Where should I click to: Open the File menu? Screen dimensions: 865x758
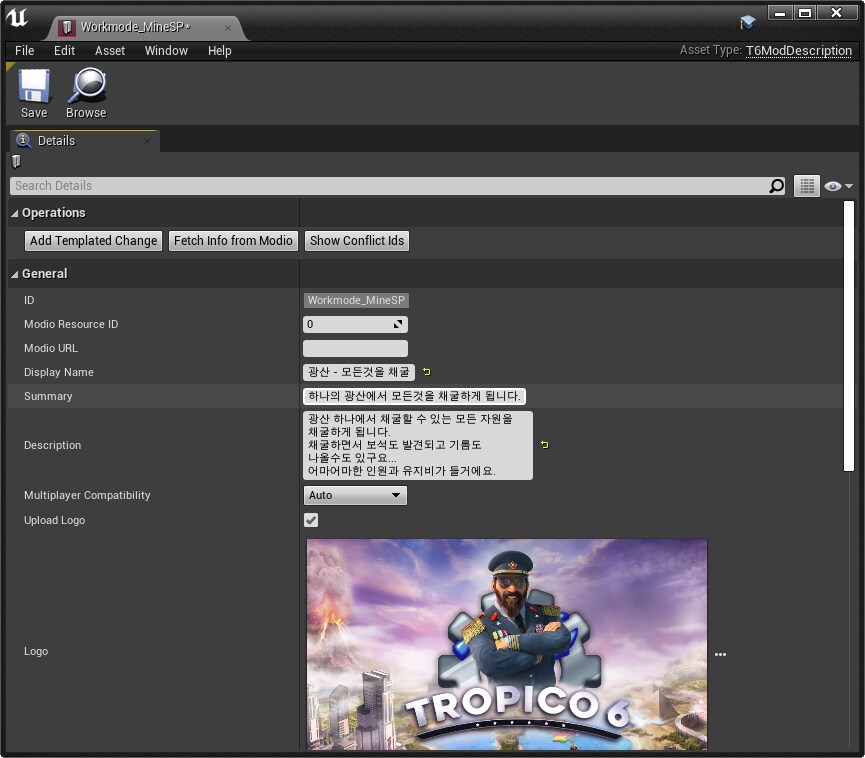click(x=24, y=51)
